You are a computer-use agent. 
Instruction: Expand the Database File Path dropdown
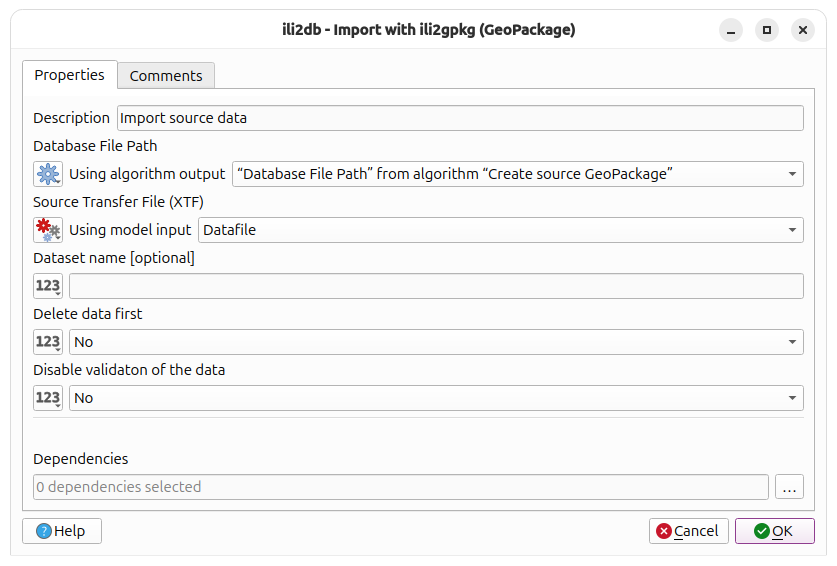(x=518, y=174)
